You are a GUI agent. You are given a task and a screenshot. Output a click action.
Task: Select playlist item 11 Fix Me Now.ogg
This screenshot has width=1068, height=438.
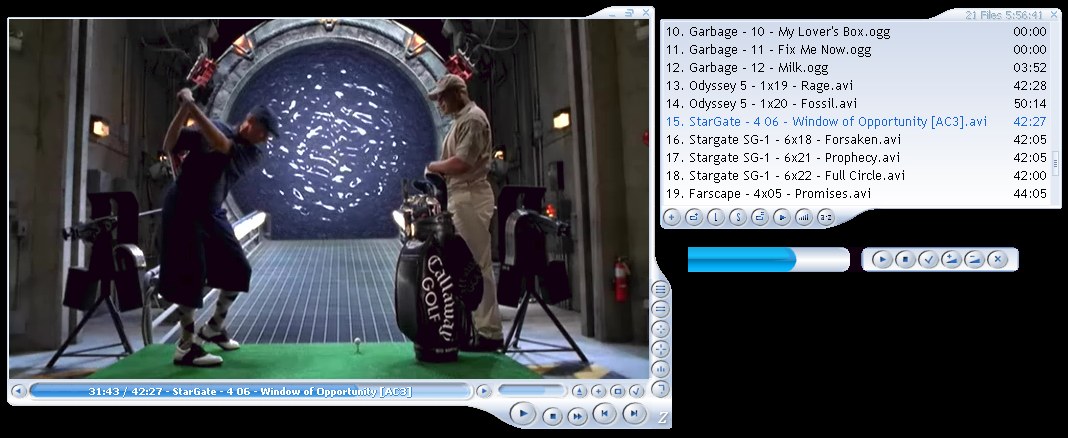pyautogui.click(x=856, y=50)
